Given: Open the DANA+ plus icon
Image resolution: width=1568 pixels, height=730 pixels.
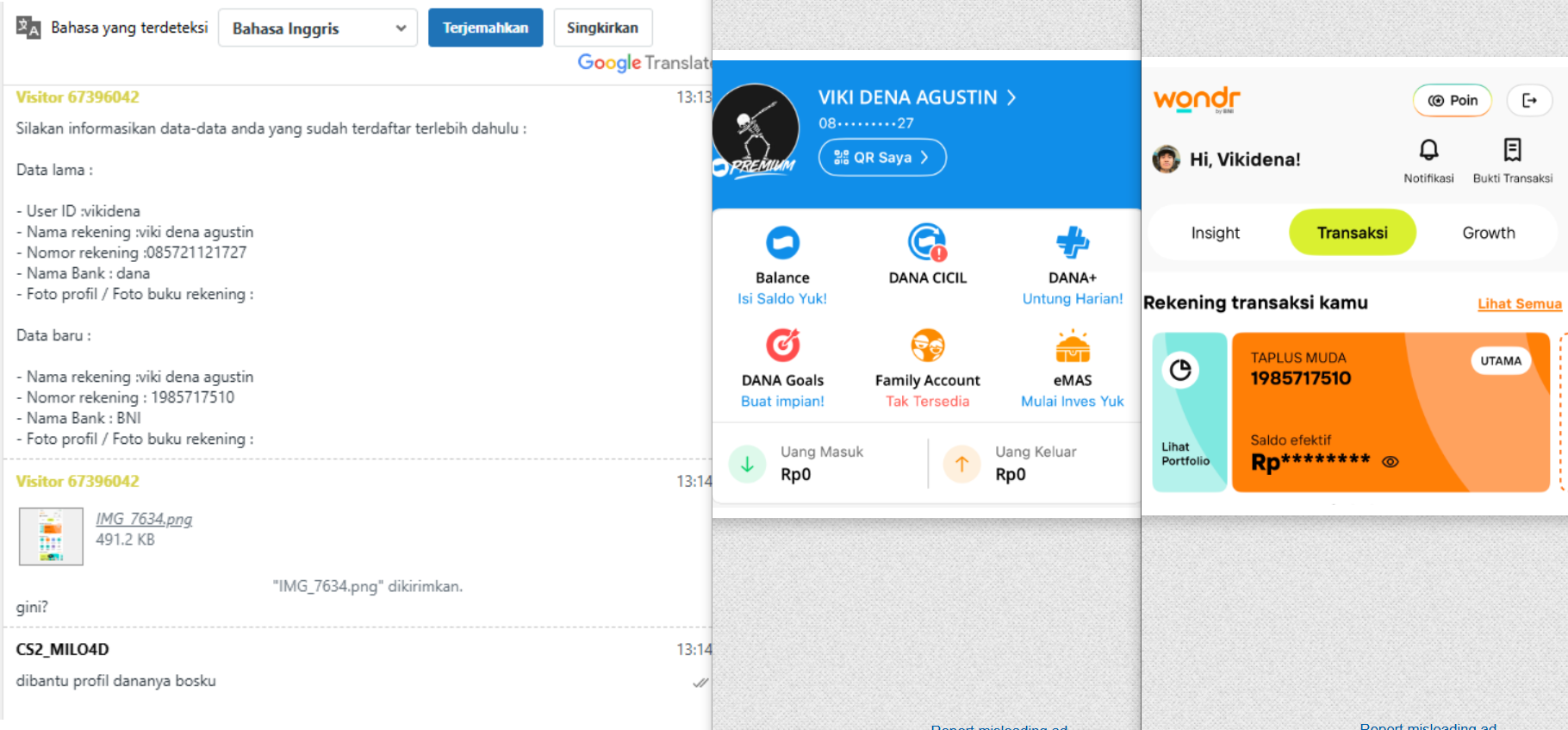Looking at the screenshot, I should [x=1073, y=242].
